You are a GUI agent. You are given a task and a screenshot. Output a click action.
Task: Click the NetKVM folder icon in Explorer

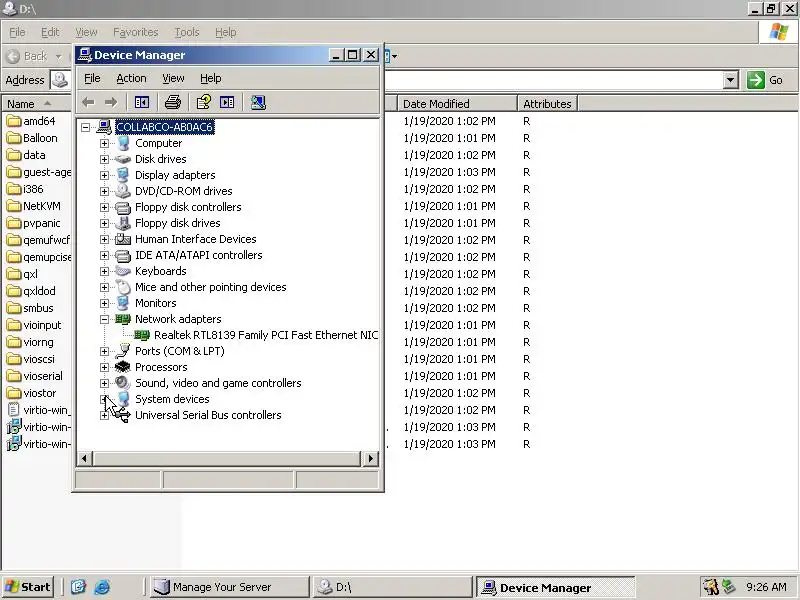click(x=14, y=206)
